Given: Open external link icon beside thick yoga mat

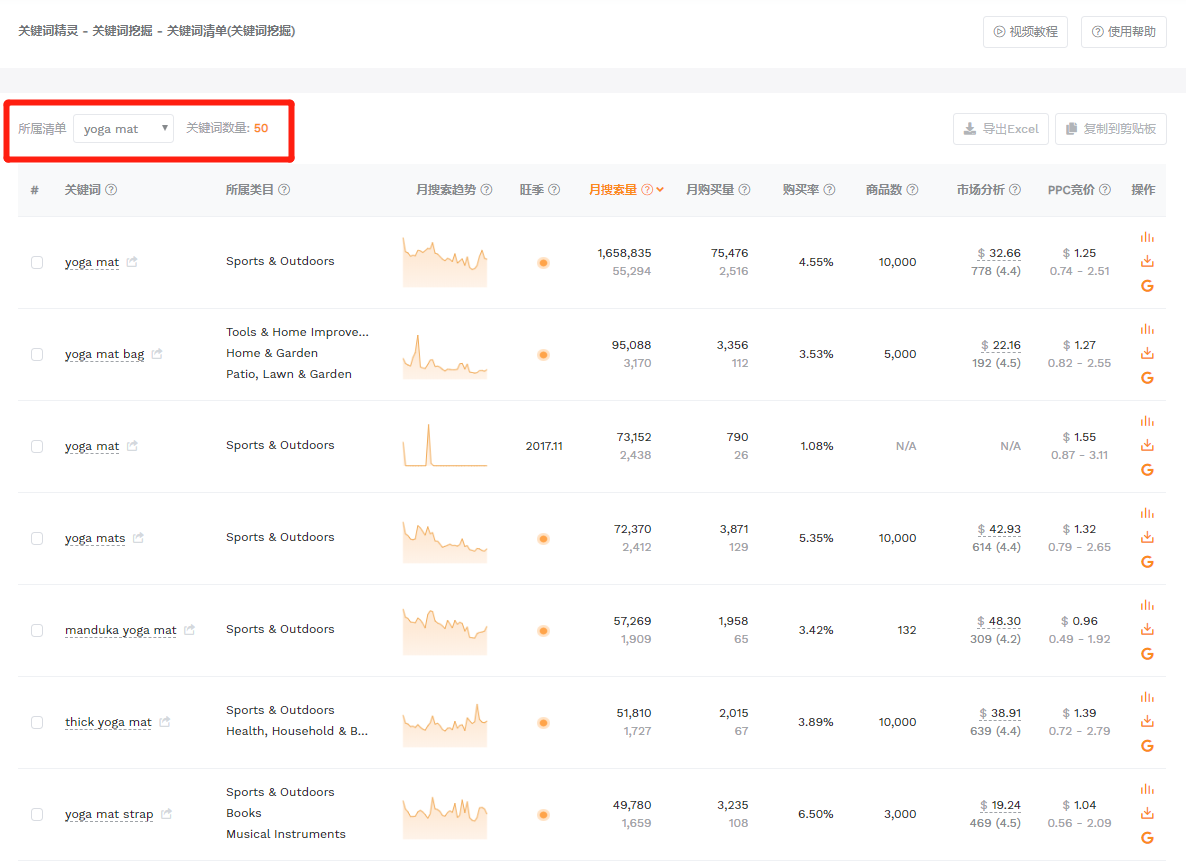Looking at the screenshot, I should 165,721.
